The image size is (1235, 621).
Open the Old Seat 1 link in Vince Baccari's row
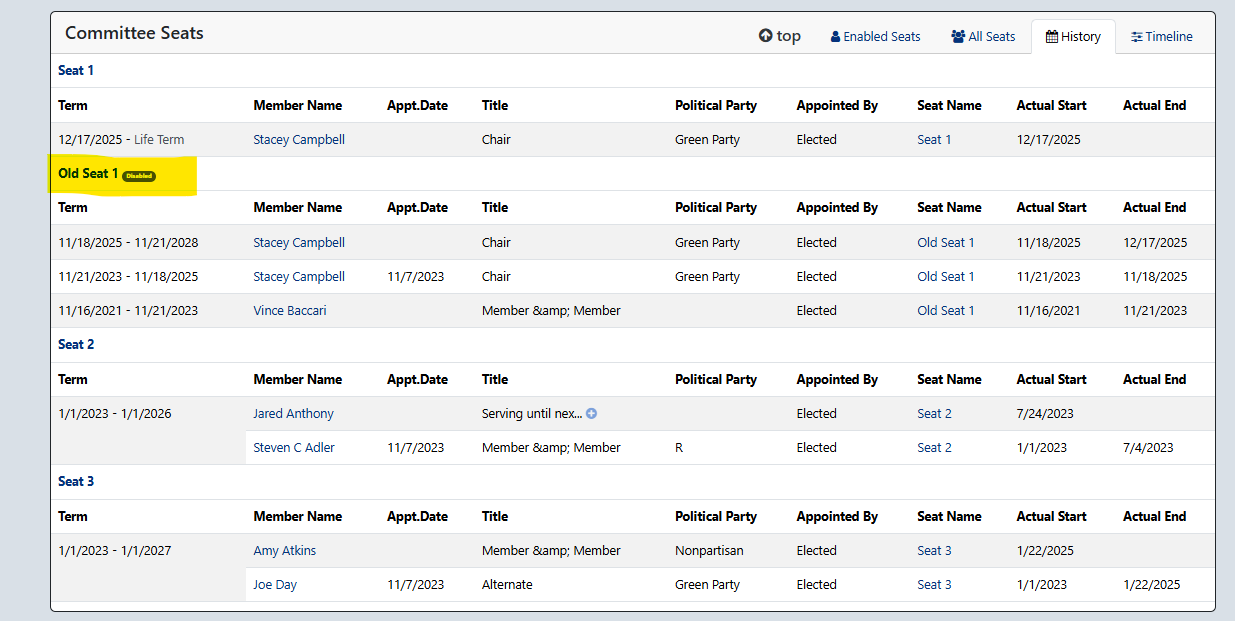coord(946,311)
